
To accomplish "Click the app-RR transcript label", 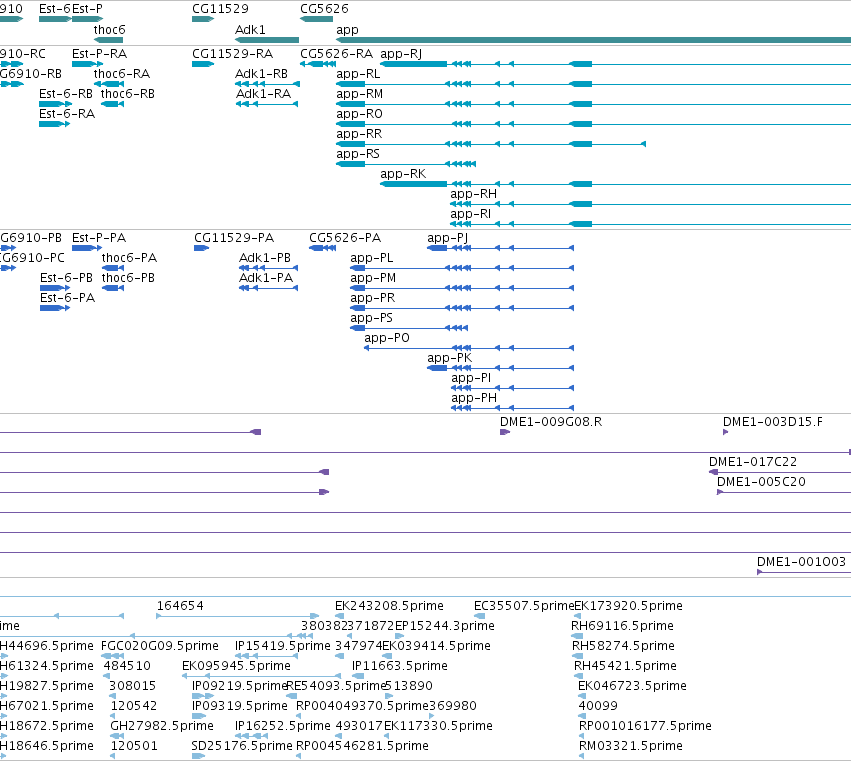I will [359, 135].
